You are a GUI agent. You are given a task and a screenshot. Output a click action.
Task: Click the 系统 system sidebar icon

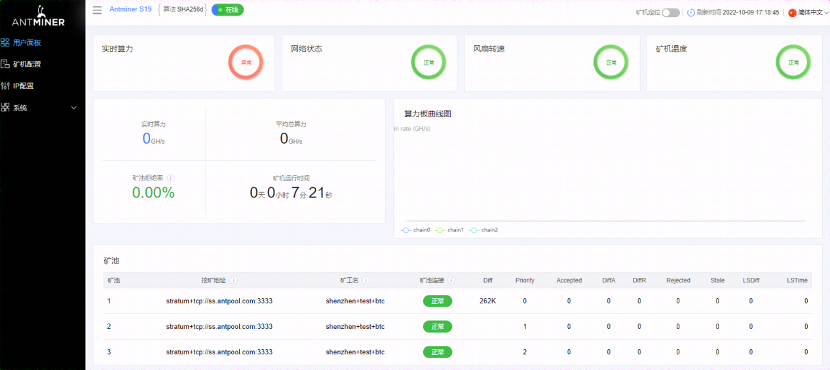[x=5, y=107]
